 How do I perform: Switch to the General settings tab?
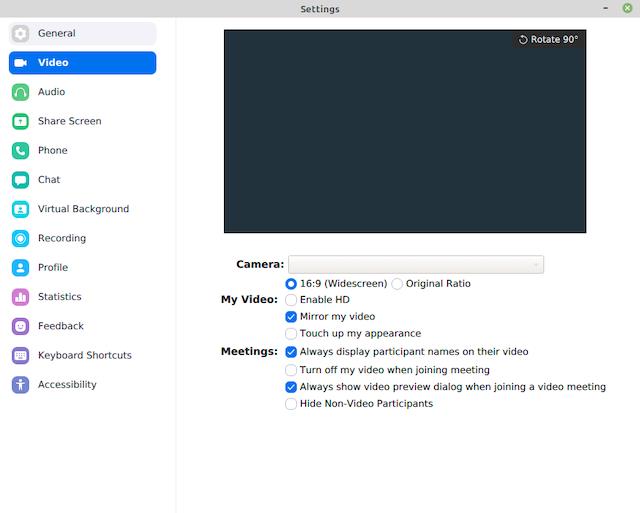point(82,33)
